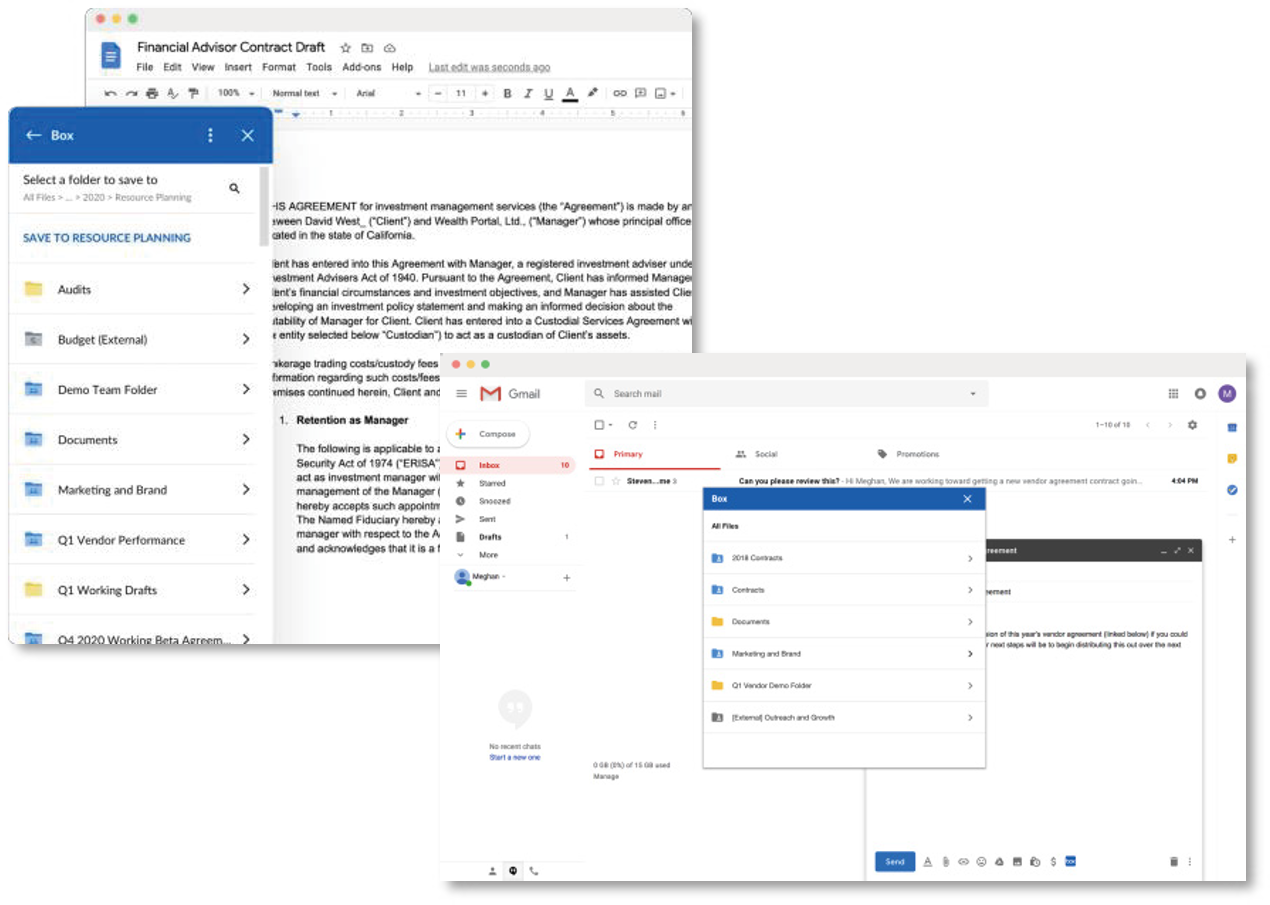
Task: Open the text color swatch in Docs toolbar
Action: point(569,92)
